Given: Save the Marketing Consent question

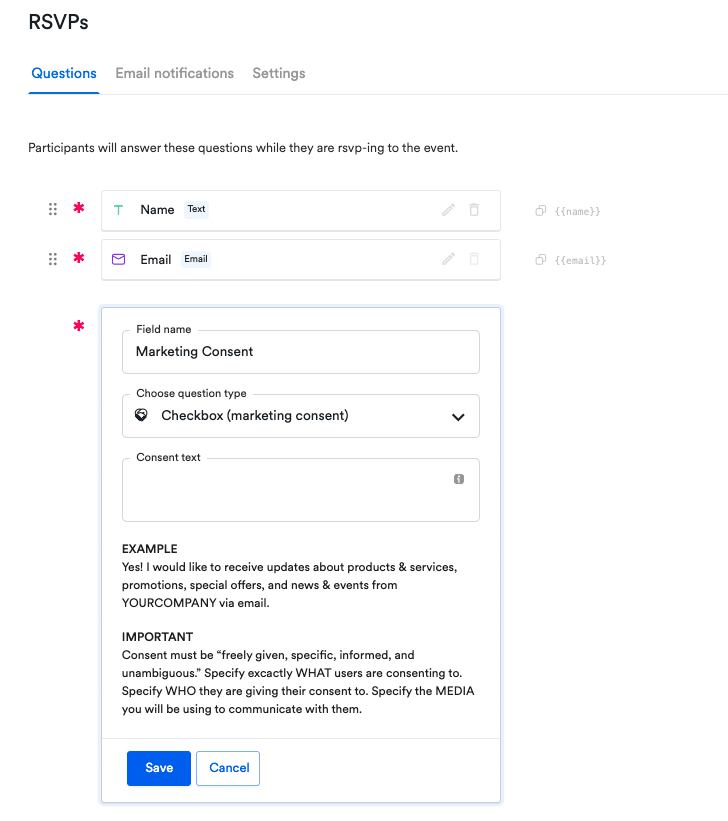Looking at the screenshot, I should coord(159,768).
